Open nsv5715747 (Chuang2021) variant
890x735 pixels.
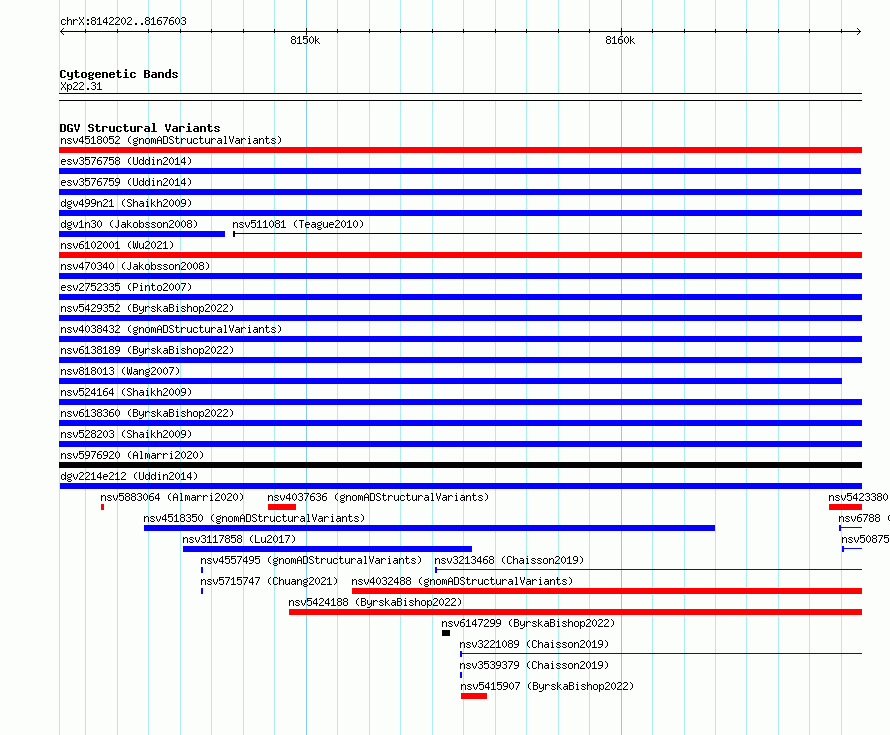(269, 581)
